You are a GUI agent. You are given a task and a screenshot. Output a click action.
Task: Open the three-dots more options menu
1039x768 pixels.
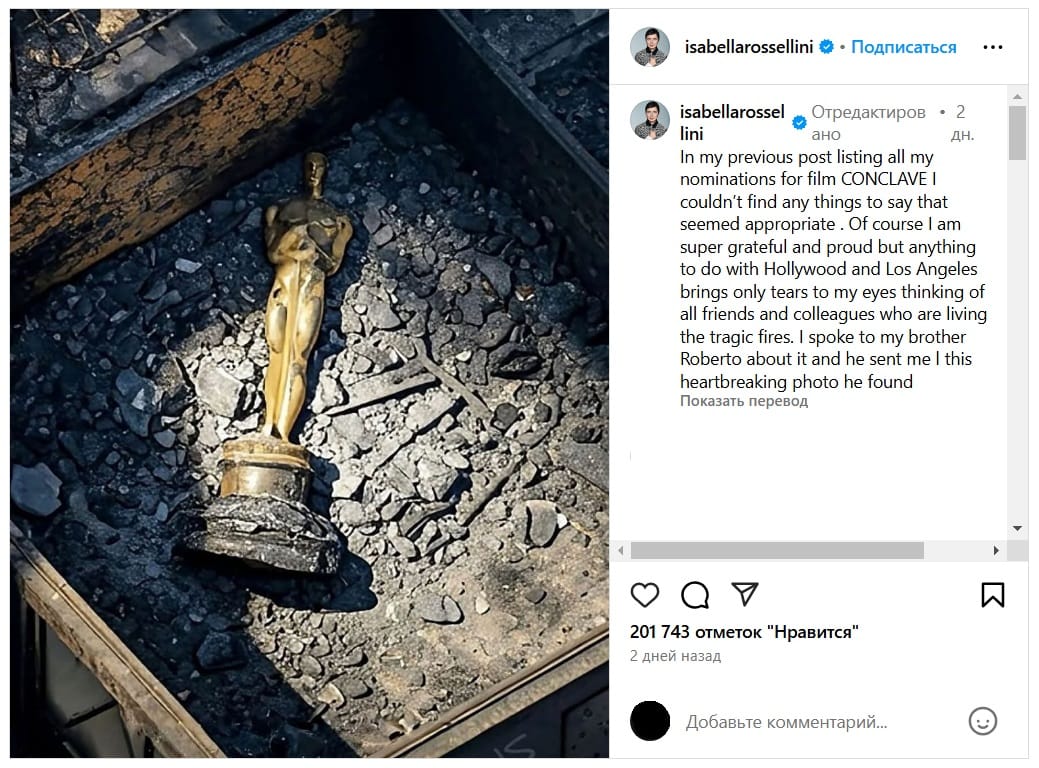(993, 47)
